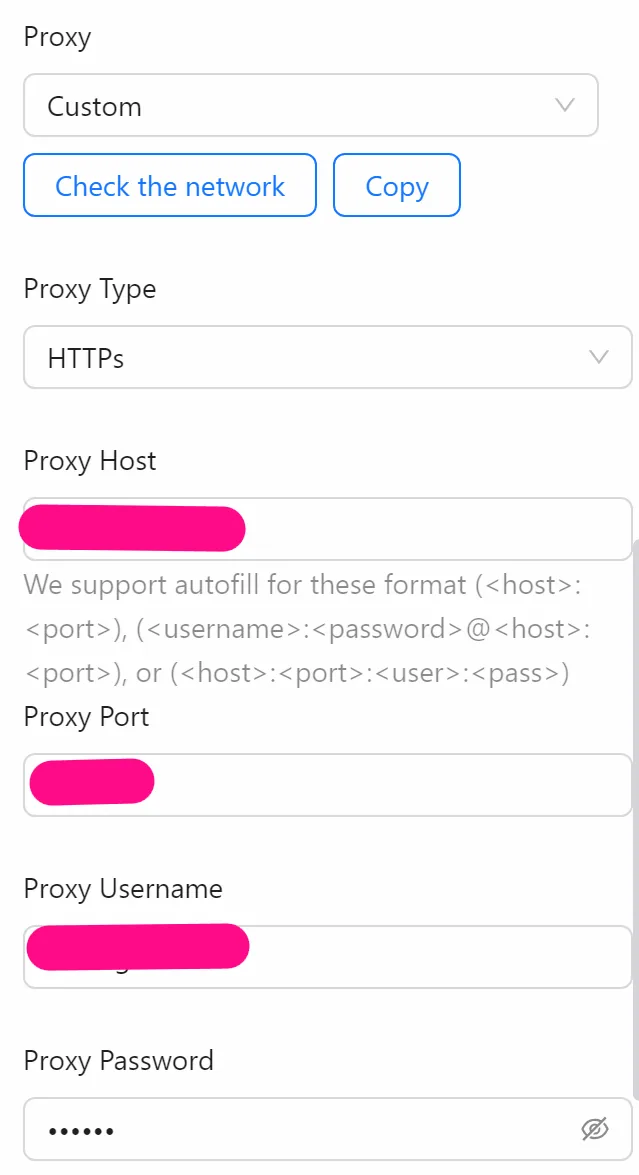Open the Proxy dropdown showing Custom

pos(310,105)
